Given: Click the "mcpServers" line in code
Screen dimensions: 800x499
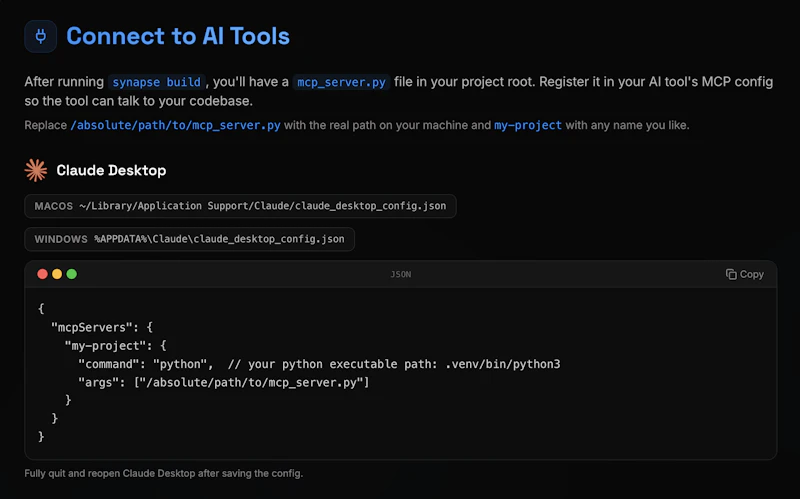Looking at the screenshot, I should pyautogui.click(x=102, y=328).
